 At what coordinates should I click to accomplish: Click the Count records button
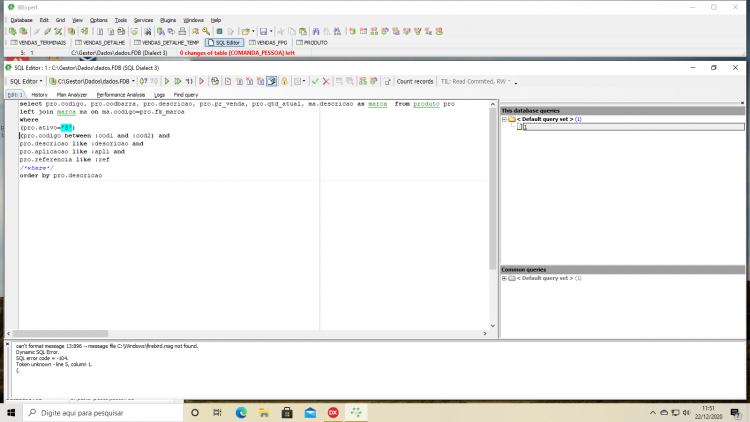(x=415, y=81)
